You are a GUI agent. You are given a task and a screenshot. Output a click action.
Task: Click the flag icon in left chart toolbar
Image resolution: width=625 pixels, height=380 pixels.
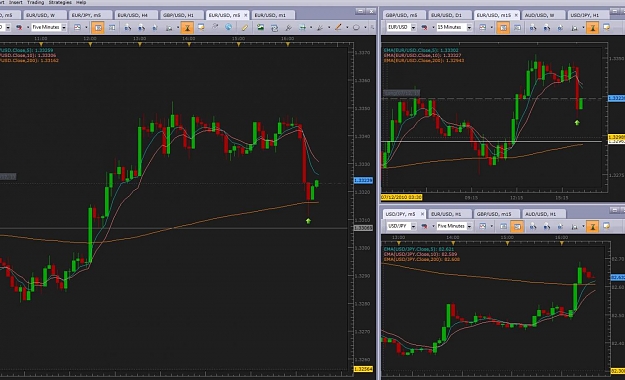pyautogui.click(x=19, y=27)
